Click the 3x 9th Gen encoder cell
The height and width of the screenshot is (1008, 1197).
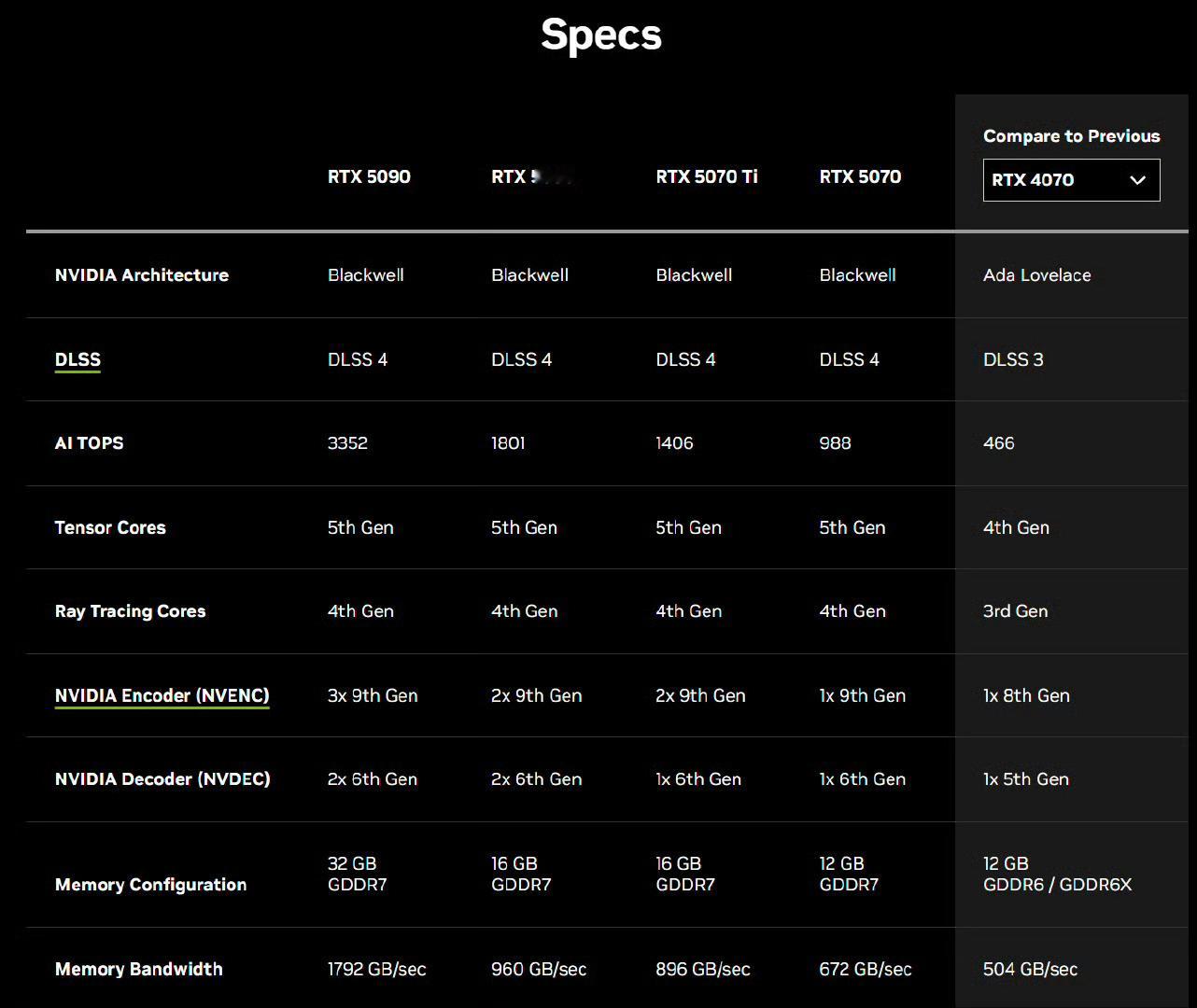coord(373,695)
